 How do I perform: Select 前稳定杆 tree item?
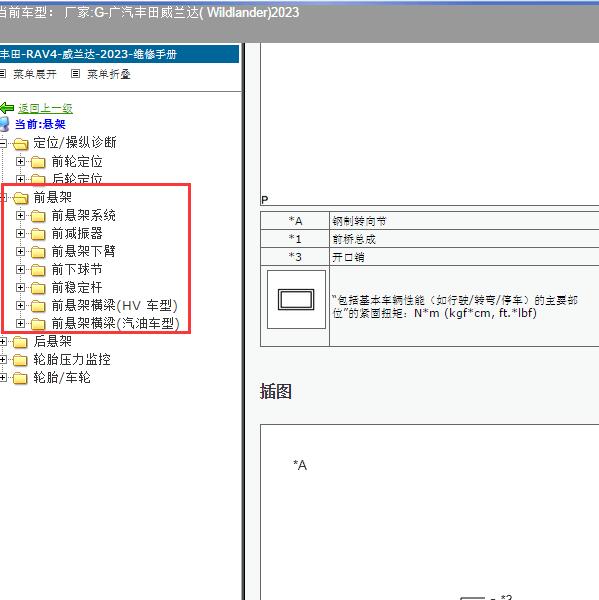click(77, 287)
